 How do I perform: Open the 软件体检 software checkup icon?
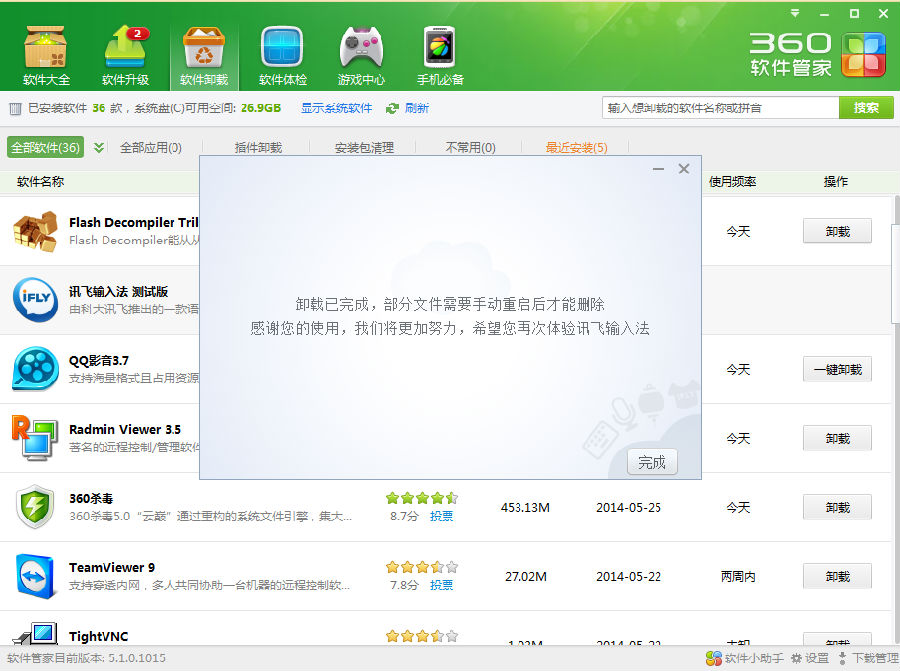[x=282, y=55]
